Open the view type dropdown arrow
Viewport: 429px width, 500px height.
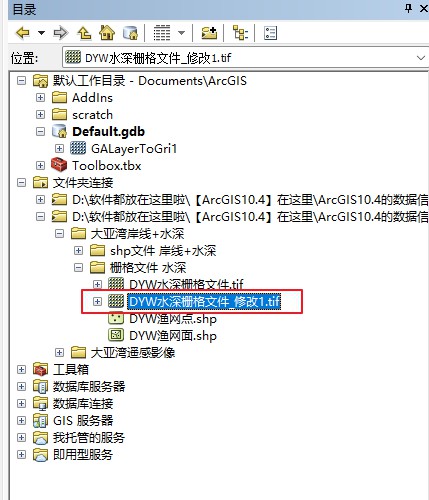[x=181, y=33]
